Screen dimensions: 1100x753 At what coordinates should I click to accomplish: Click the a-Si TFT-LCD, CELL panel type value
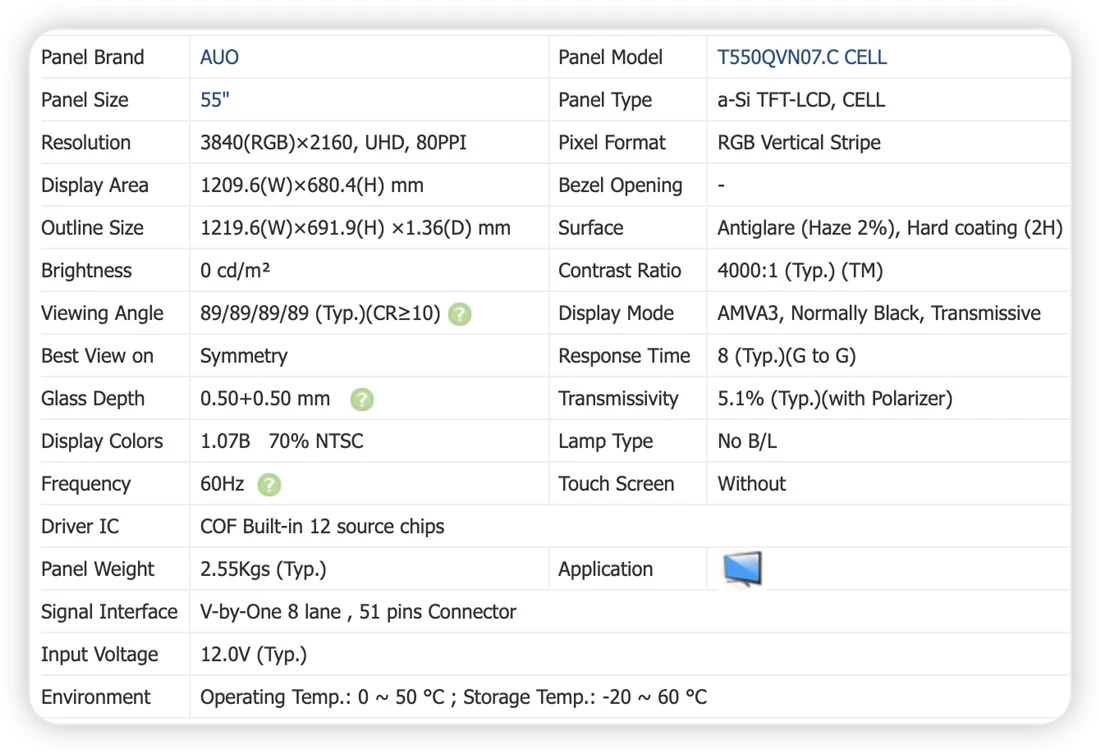click(801, 100)
